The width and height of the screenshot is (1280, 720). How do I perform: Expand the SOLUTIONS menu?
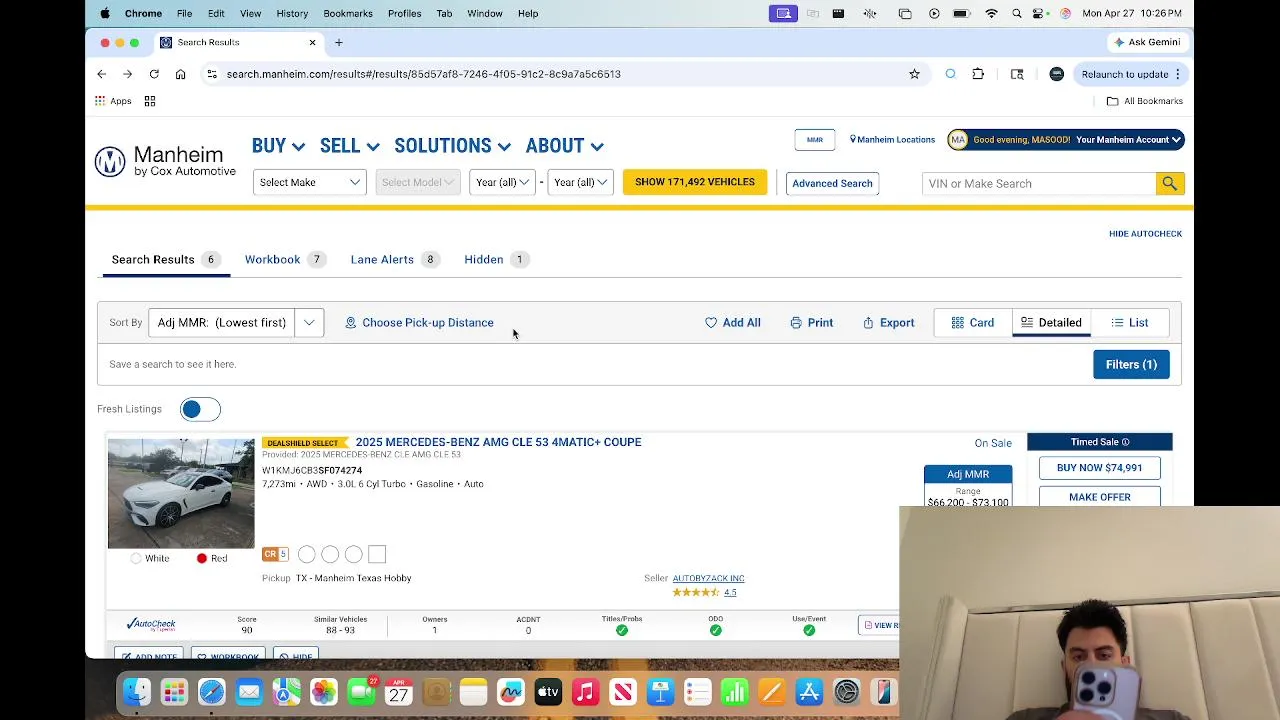(452, 146)
